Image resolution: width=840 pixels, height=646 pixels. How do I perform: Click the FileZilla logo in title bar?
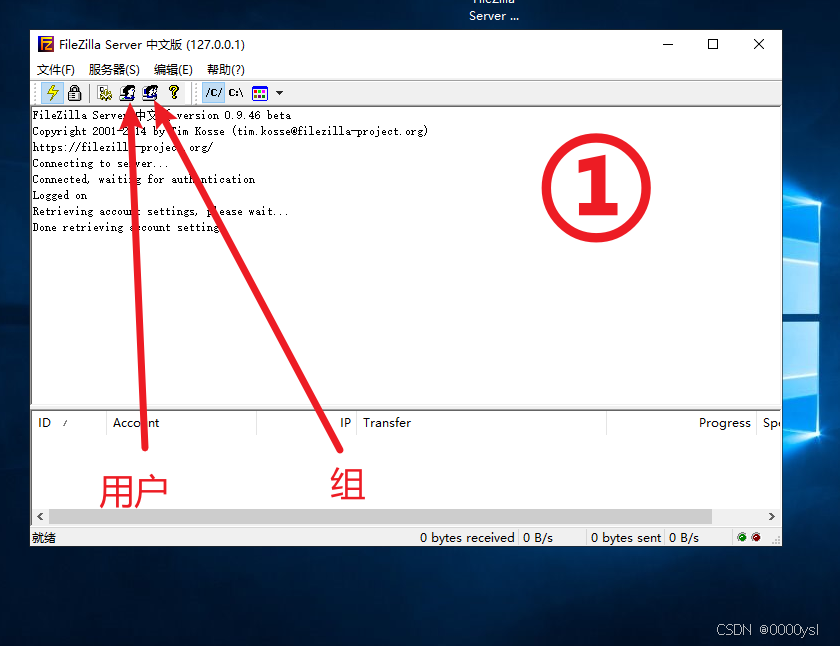[46, 44]
